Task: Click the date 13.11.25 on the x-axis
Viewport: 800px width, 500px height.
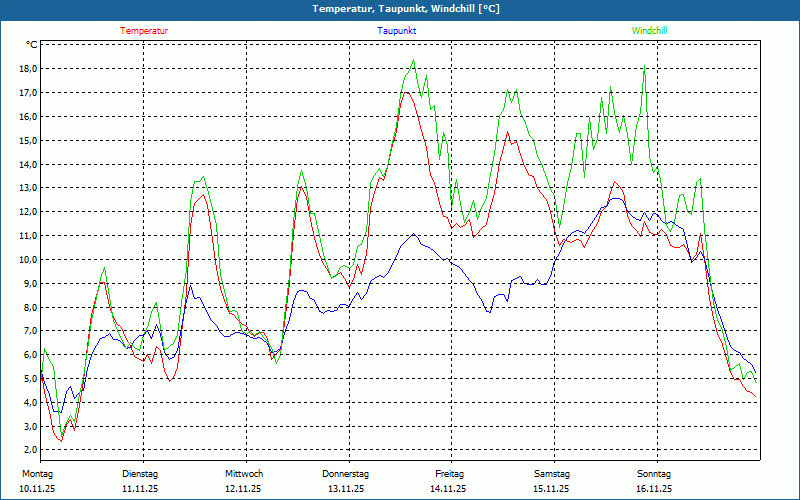Action: [x=346, y=489]
